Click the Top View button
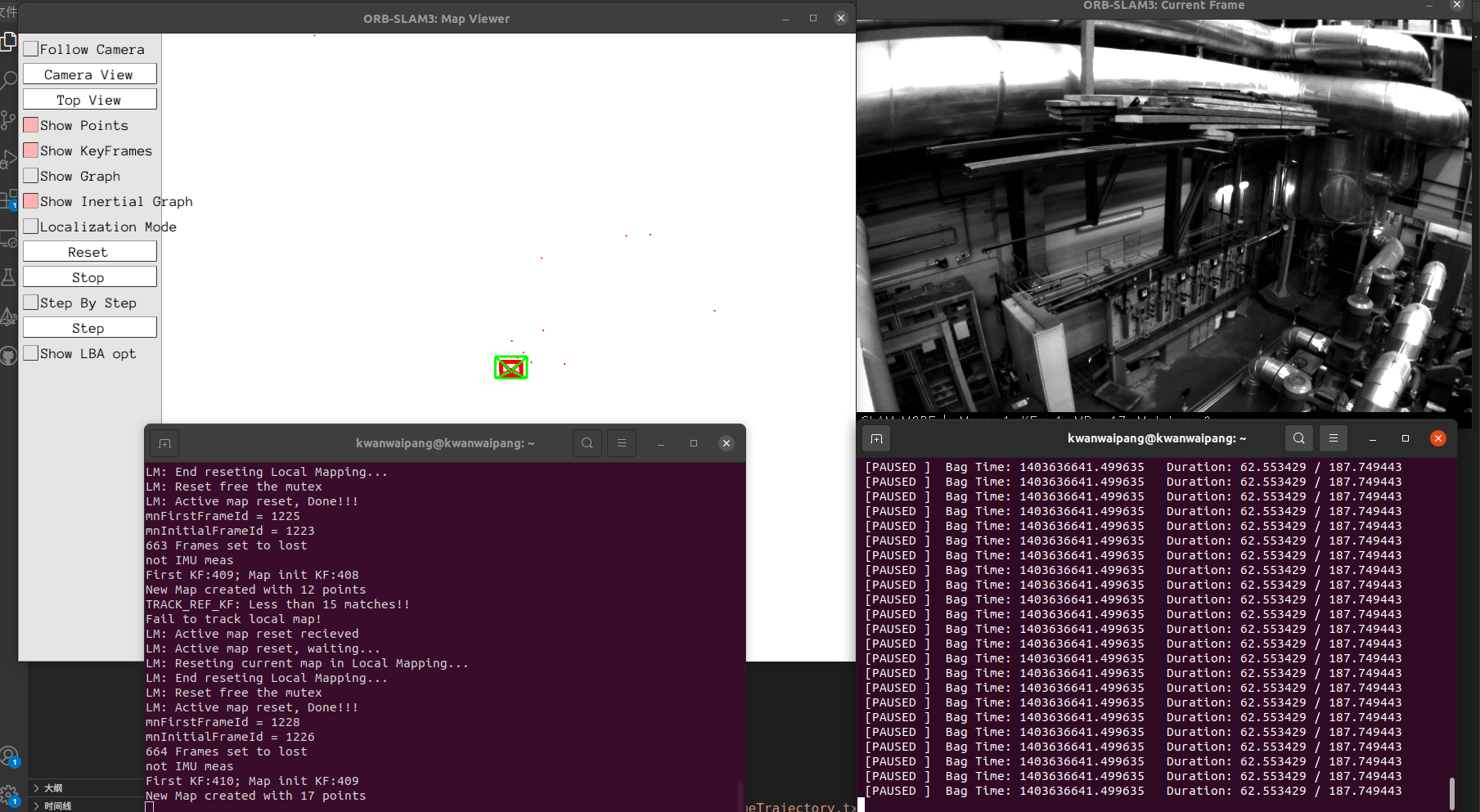The image size is (1480, 812). click(x=90, y=100)
